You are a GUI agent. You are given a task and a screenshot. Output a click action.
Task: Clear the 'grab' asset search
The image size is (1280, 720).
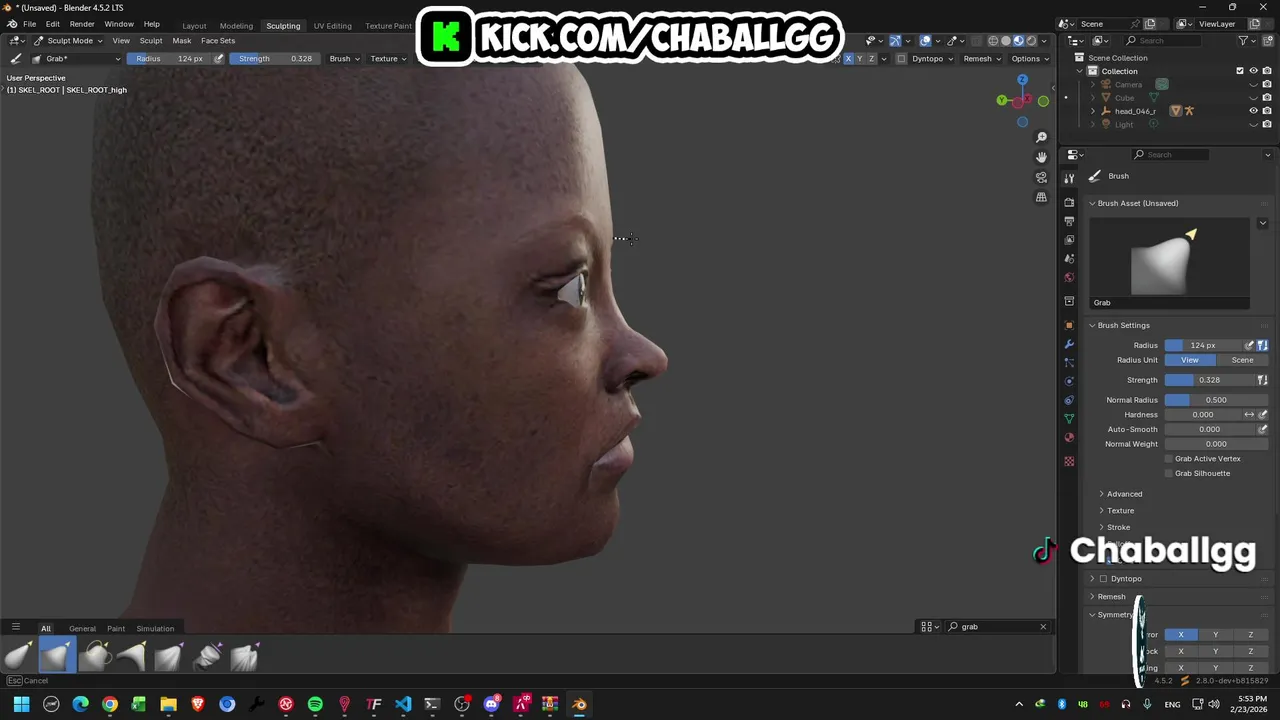pyautogui.click(x=1043, y=627)
